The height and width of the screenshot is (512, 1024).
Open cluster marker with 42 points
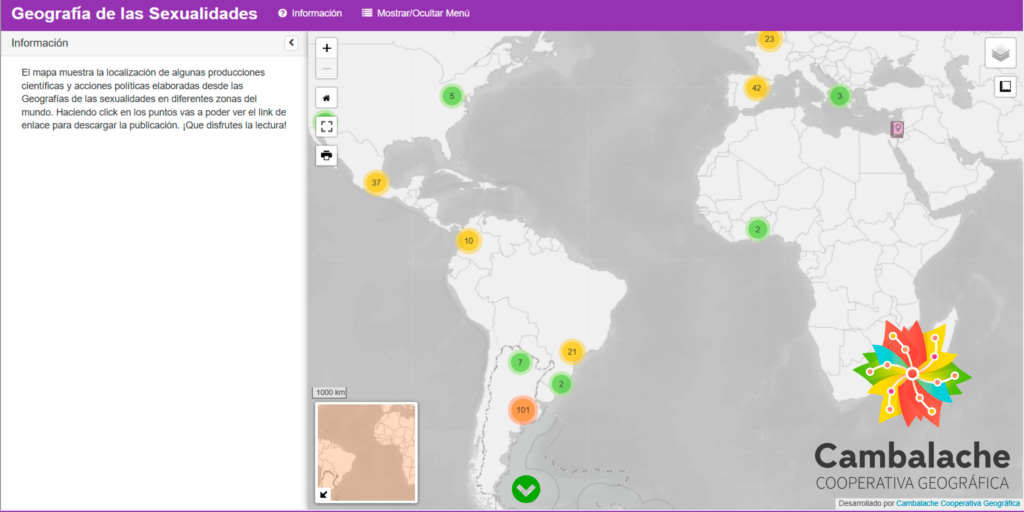point(756,88)
